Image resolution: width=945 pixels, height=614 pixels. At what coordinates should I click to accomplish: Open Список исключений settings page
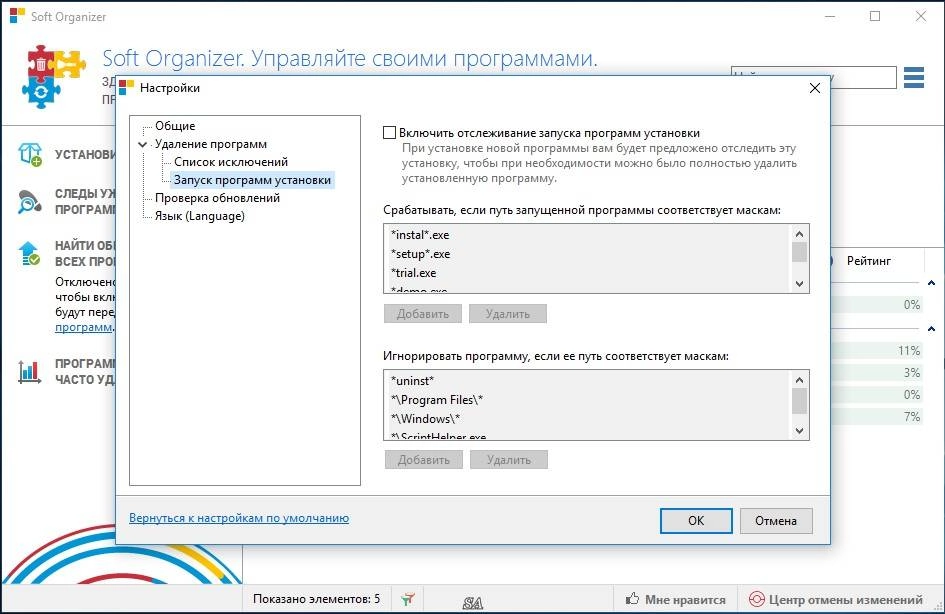click(x=231, y=162)
